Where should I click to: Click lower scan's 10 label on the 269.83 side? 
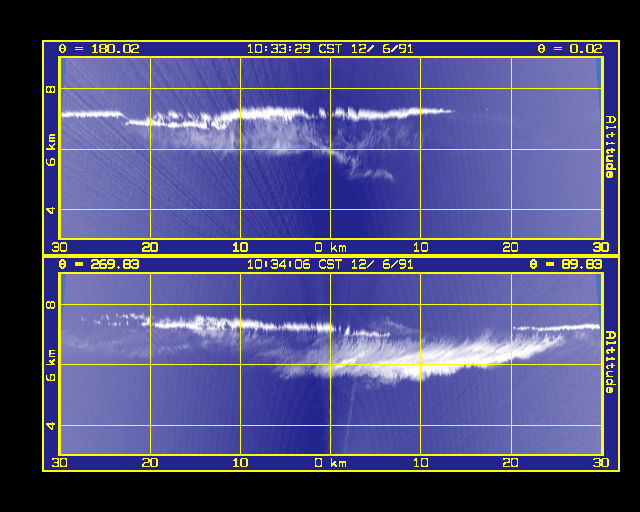tap(240, 463)
